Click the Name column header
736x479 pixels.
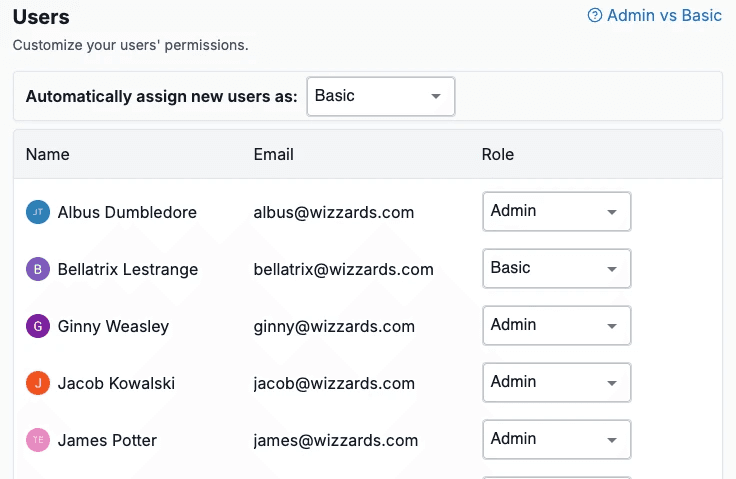click(x=48, y=154)
